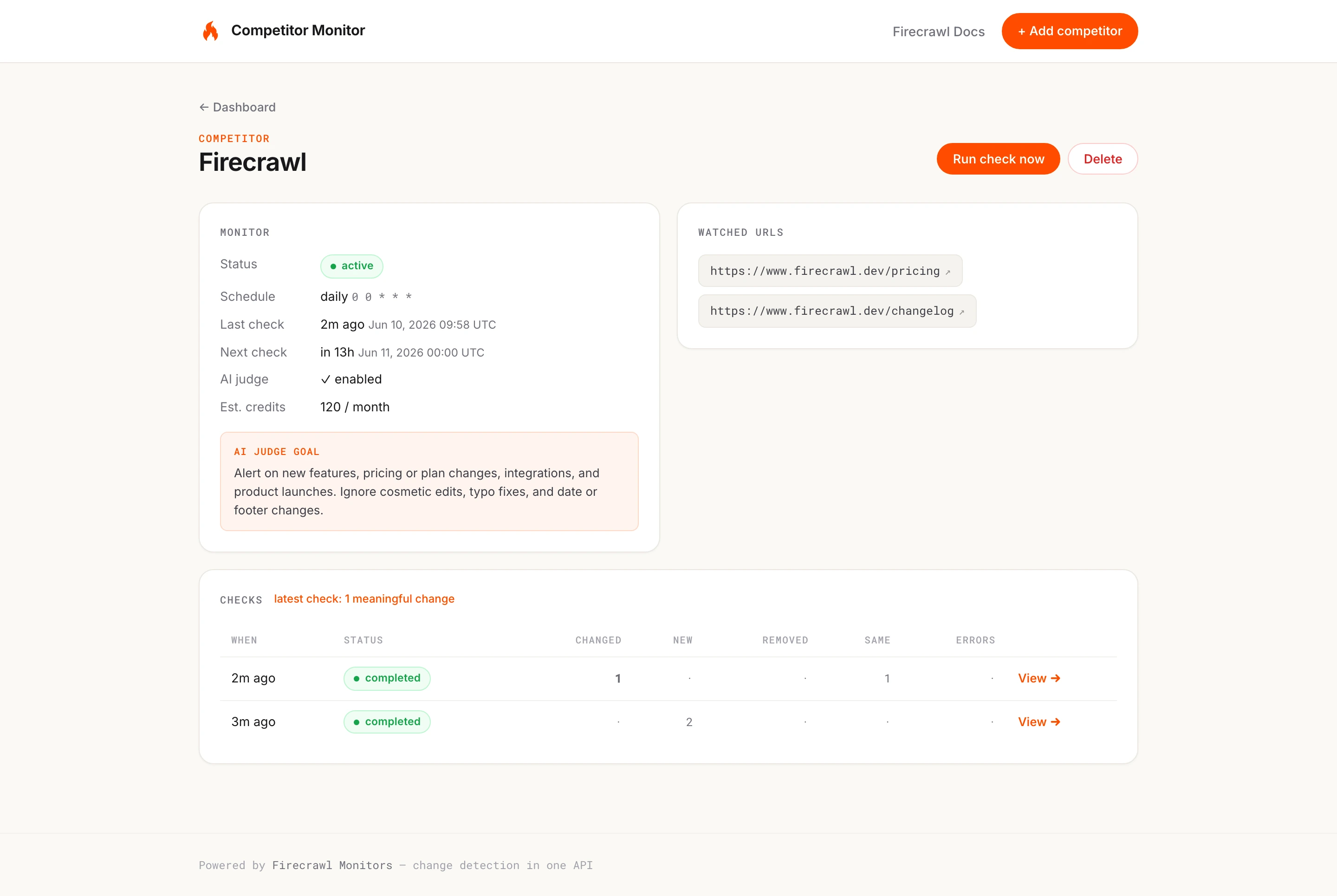Click NEW count '2' in 3m ago row
The width and height of the screenshot is (1337, 896).
pyautogui.click(x=689, y=722)
